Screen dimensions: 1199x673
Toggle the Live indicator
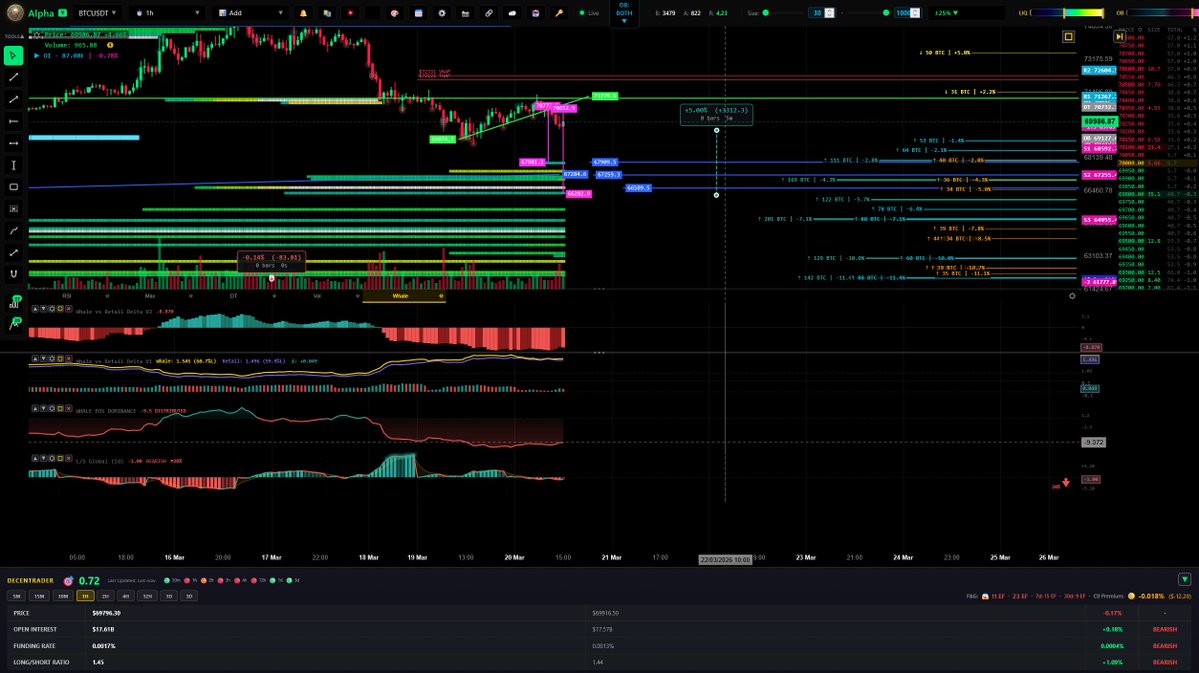tap(589, 13)
